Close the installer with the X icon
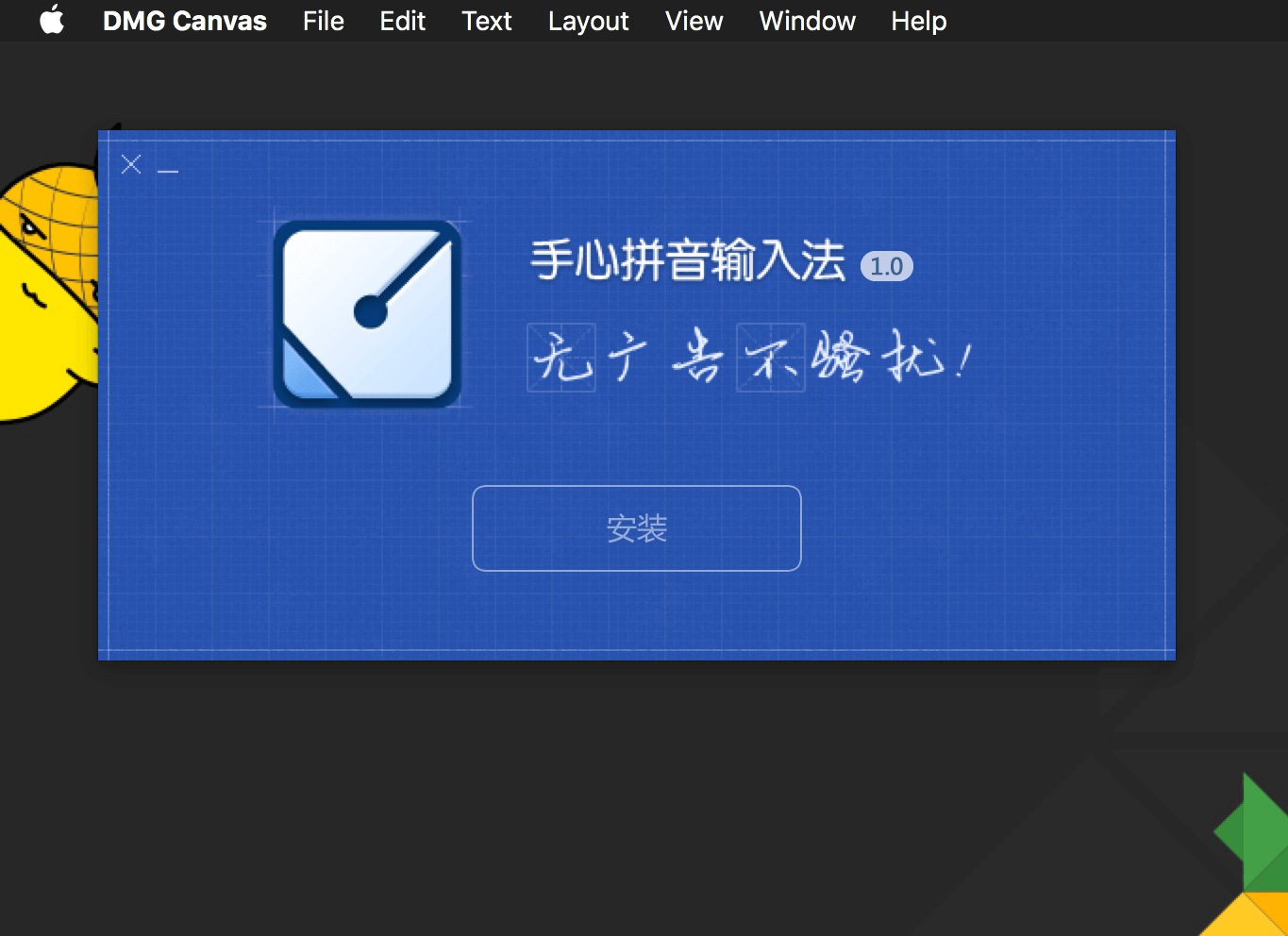Screen dimensions: 1288x936 (x=131, y=164)
